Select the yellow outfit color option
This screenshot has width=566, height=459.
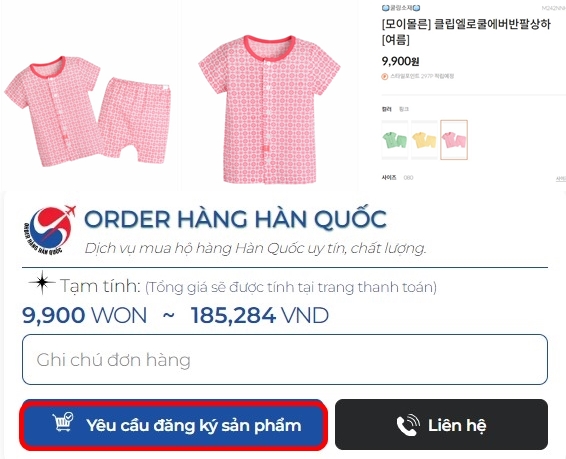click(424, 140)
